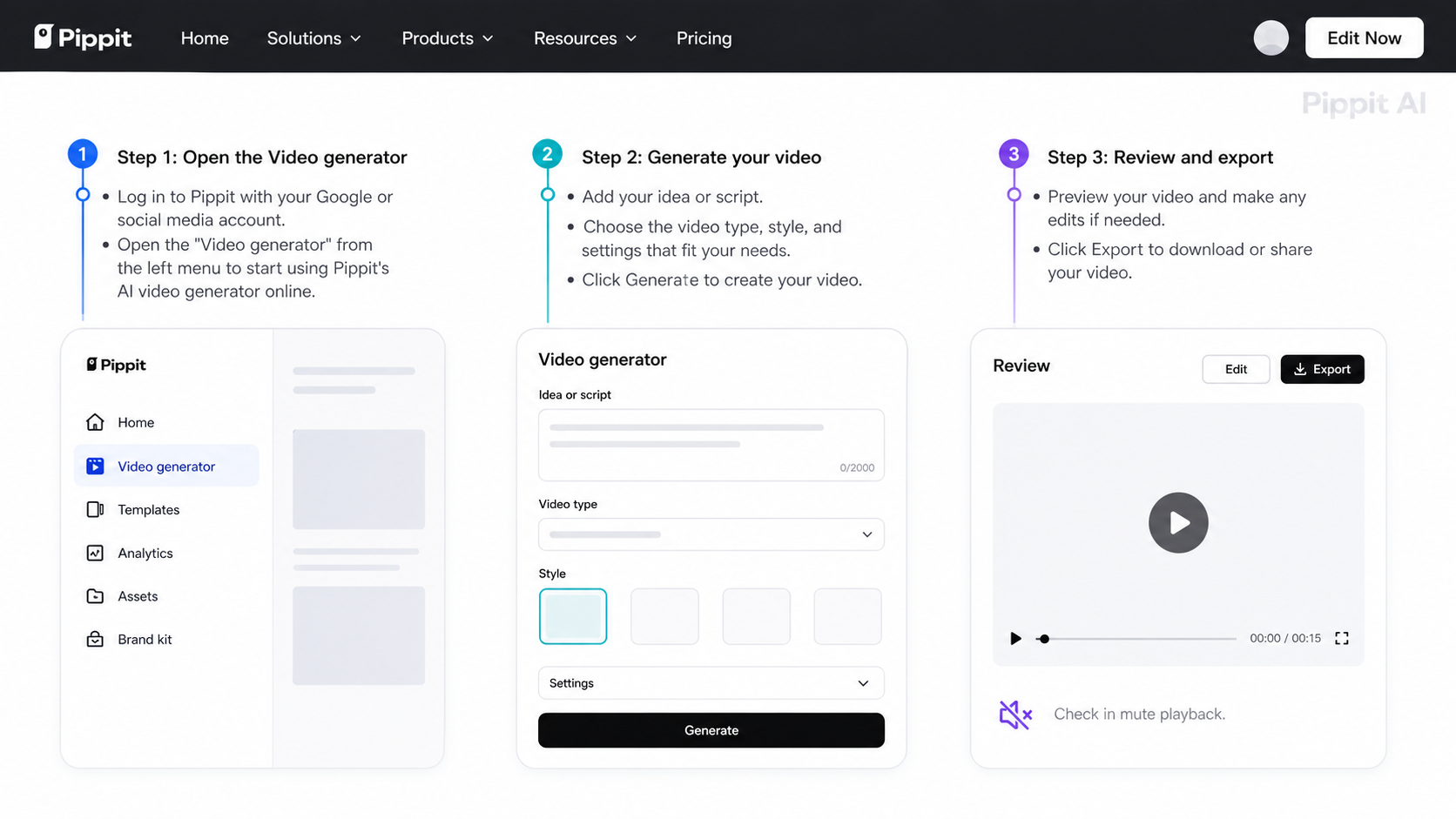Image resolution: width=1456 pixels, height=819 pixels.
Task: Select the second style swatch
Action: [x=664, y=616]
